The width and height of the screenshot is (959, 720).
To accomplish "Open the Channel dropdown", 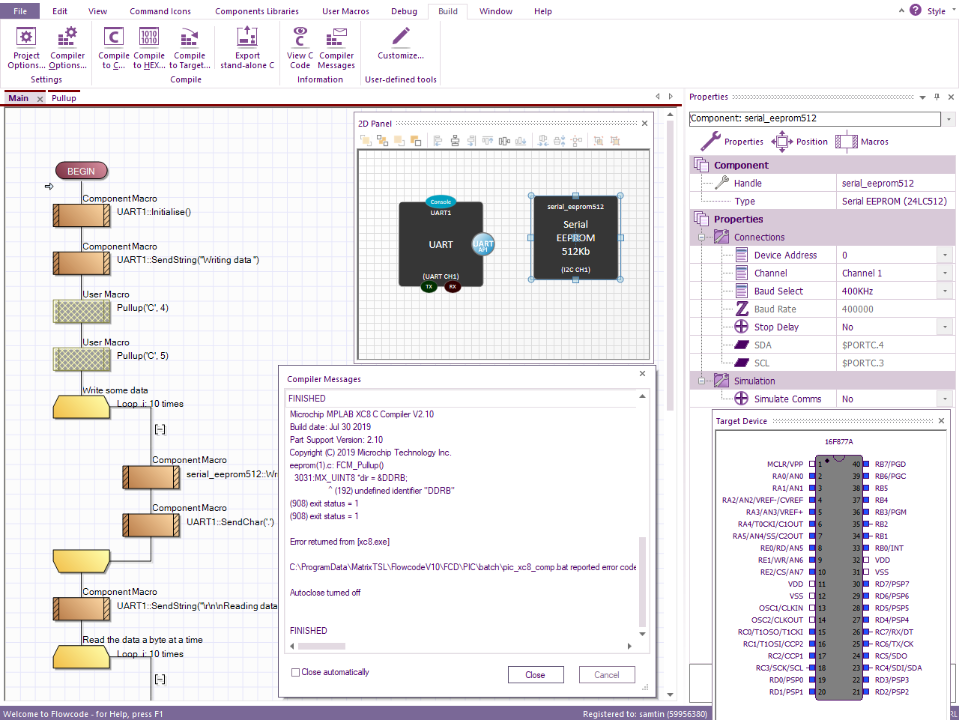I will tap(945, 273).
